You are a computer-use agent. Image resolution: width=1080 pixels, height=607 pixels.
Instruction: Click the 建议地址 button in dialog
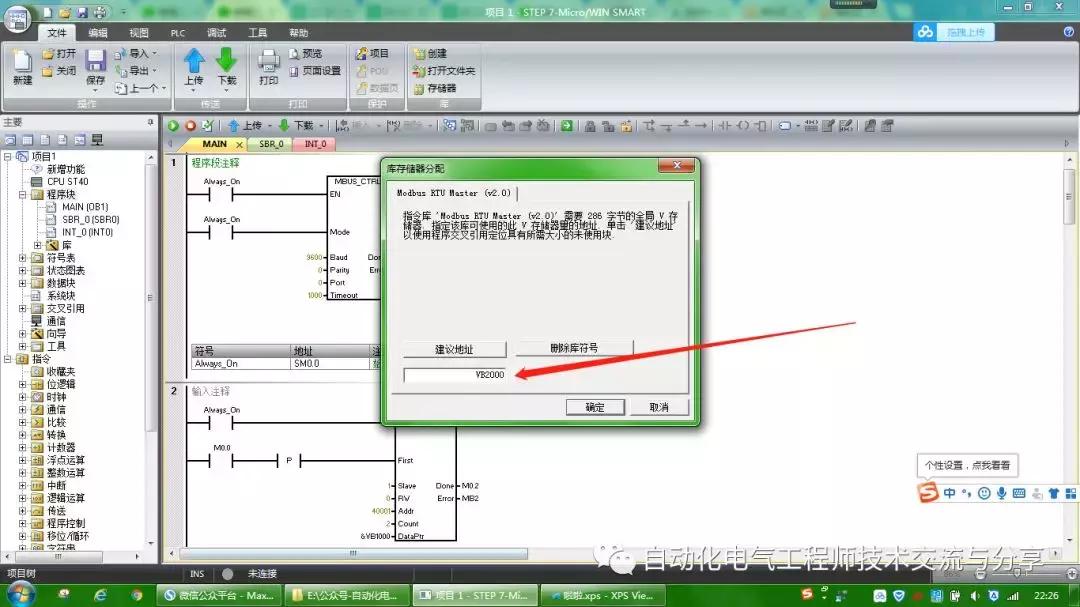click(453, 349)
